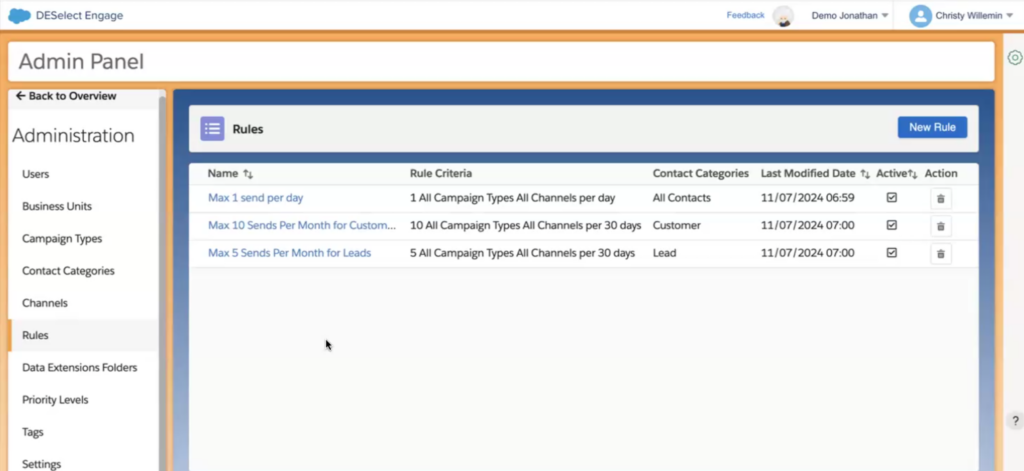Delete the Max 10 Sends Per Month rule
1024x471 pixels.
940,226
